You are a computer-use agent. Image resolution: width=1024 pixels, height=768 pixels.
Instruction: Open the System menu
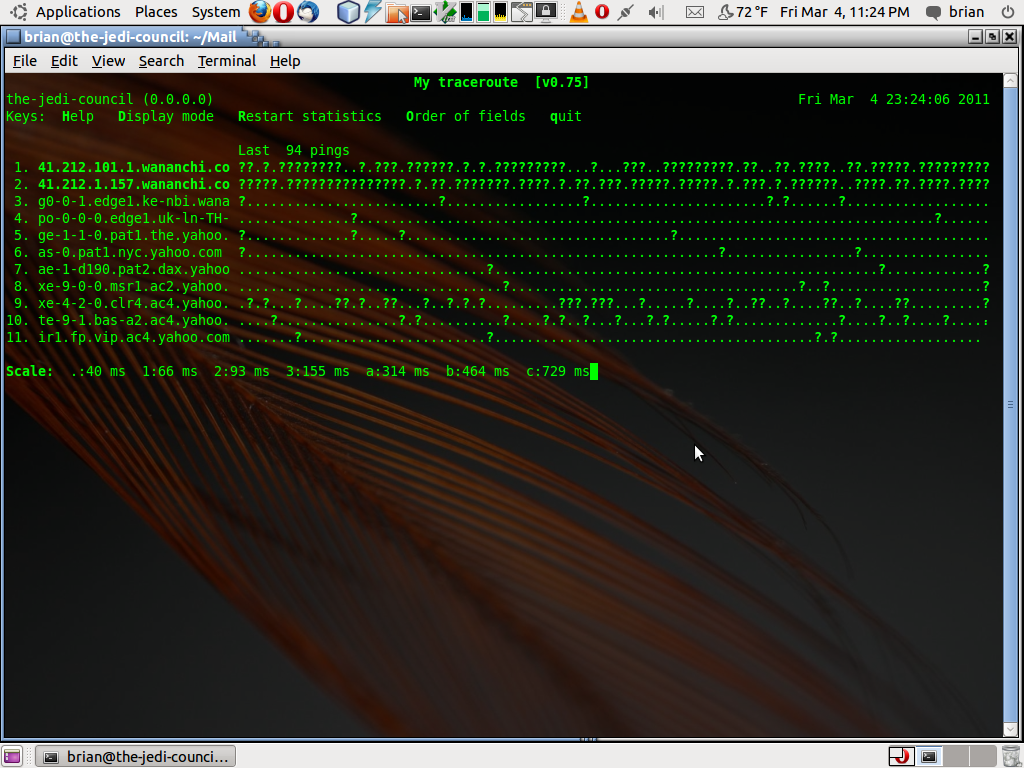[x=216, y=12]
